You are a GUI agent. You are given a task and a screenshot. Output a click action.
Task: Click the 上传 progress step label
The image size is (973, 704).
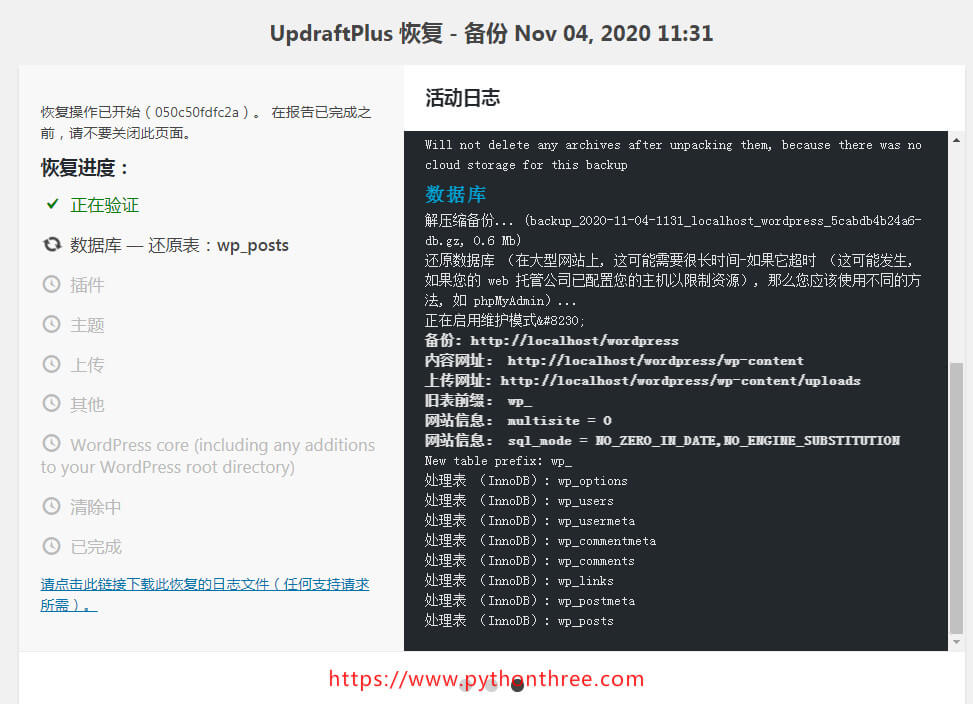pos(87,365)
